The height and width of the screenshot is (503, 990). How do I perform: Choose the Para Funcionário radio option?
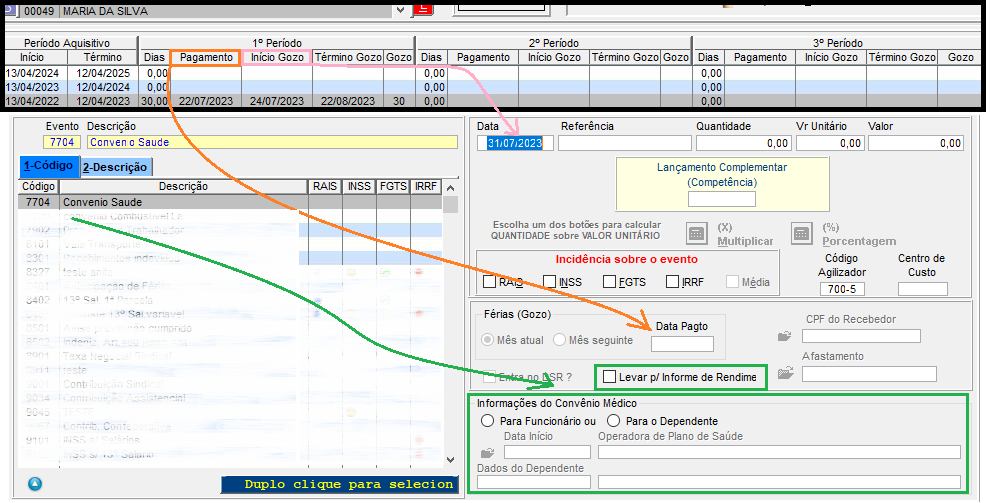coord(487,420)
